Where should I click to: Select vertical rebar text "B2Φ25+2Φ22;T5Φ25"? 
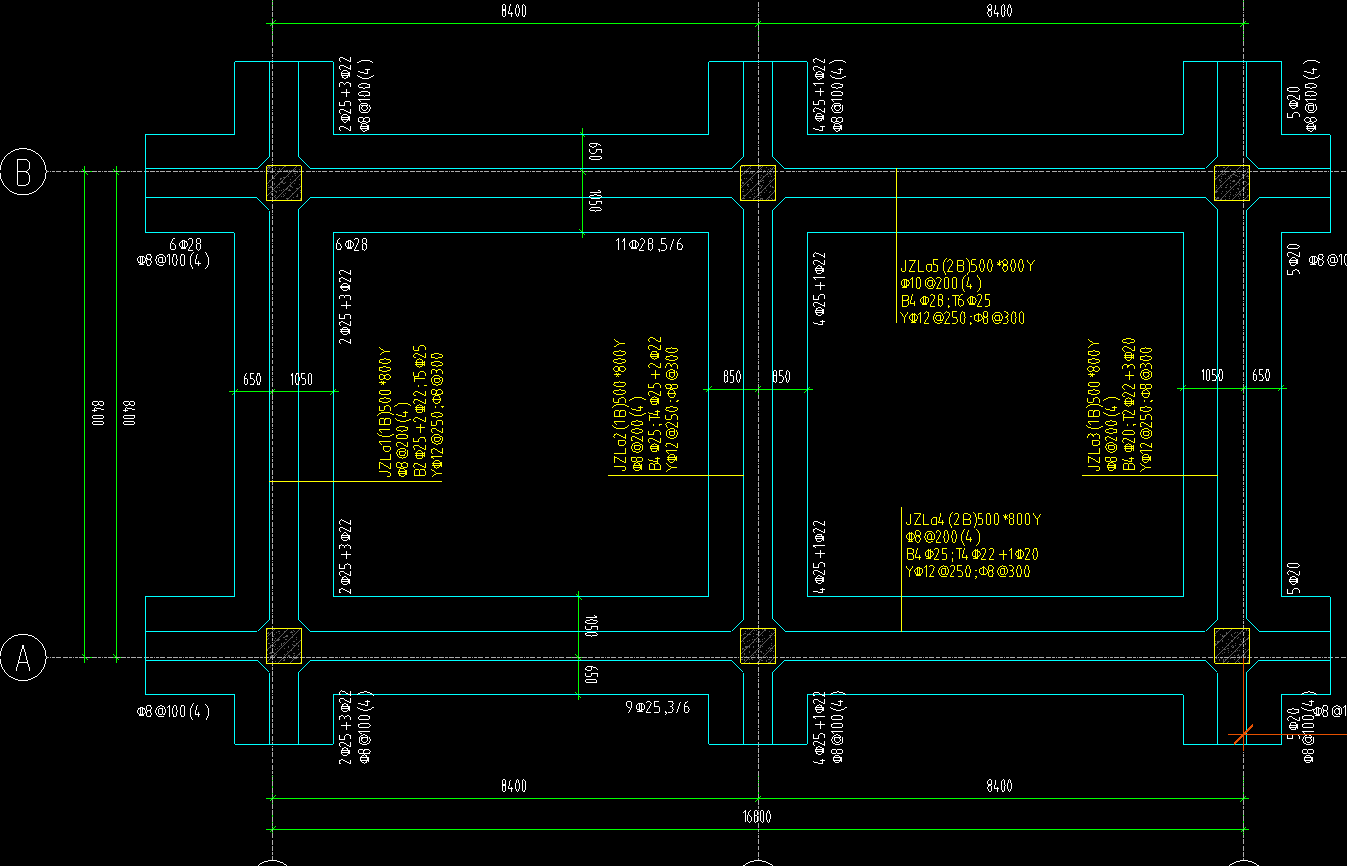pyautogui.click(x=421, y=410)
